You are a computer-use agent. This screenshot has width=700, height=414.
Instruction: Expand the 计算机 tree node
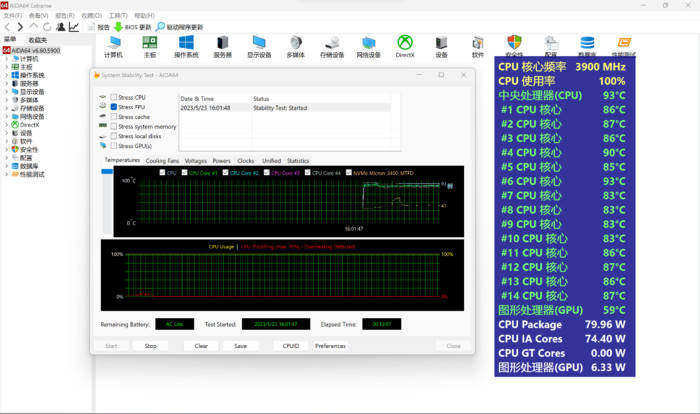[x=7, y=59]
